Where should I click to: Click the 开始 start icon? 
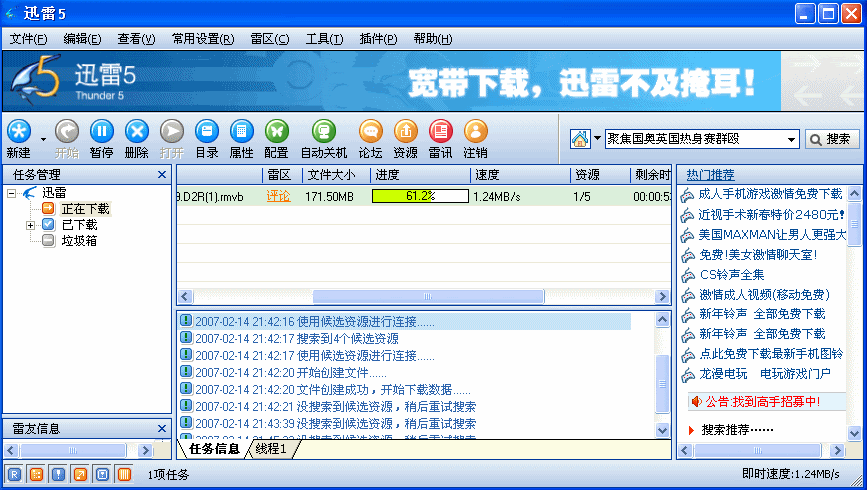(67, 132)
